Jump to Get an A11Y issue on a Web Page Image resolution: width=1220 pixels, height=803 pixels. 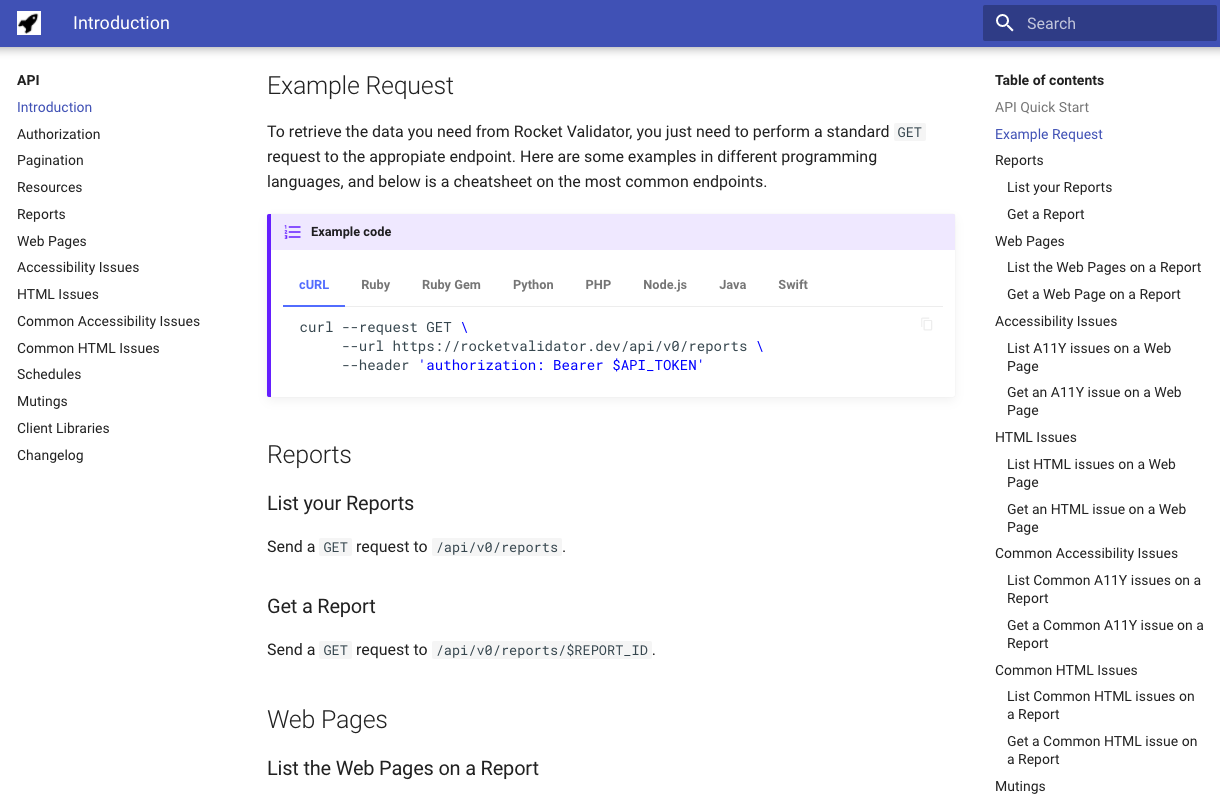coord(1094,401)
